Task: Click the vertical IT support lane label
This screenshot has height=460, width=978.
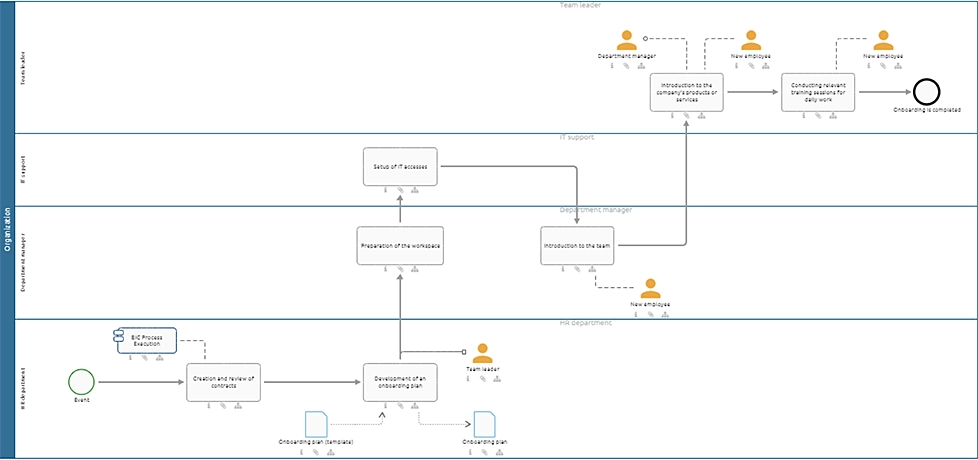Action: 24,170
